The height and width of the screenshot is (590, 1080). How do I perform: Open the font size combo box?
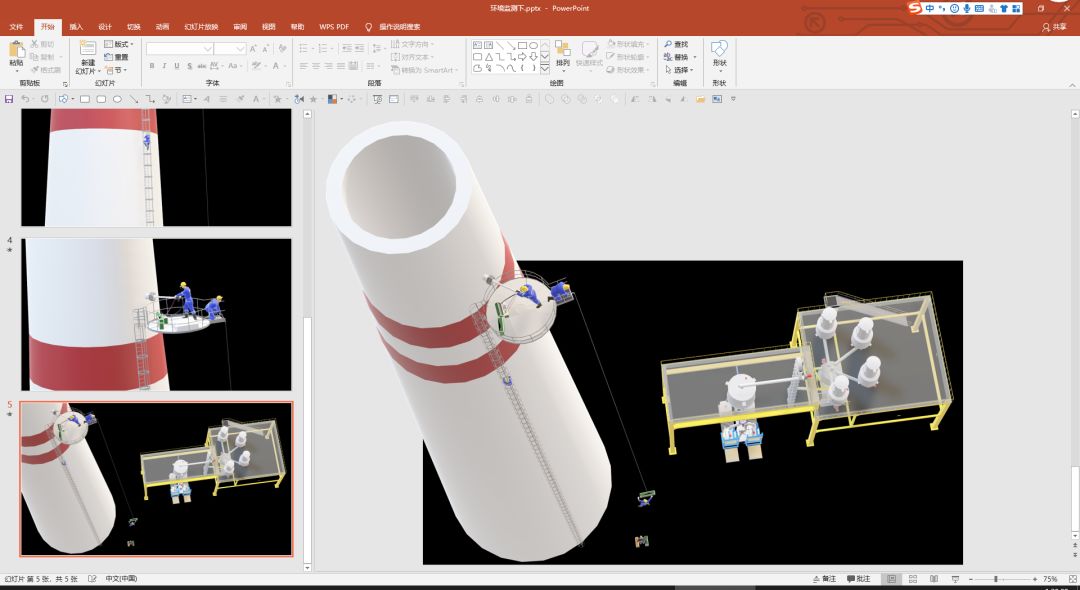[229, 49]
